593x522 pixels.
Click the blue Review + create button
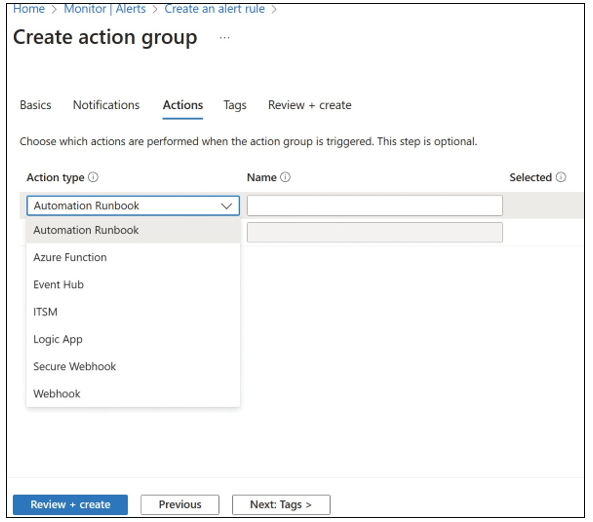pos(70,505)
